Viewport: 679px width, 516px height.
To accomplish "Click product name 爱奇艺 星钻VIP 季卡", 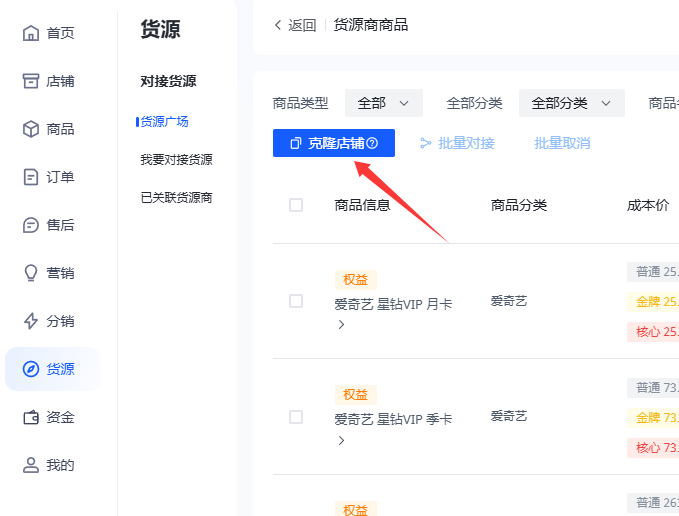I will pos(393,419).
